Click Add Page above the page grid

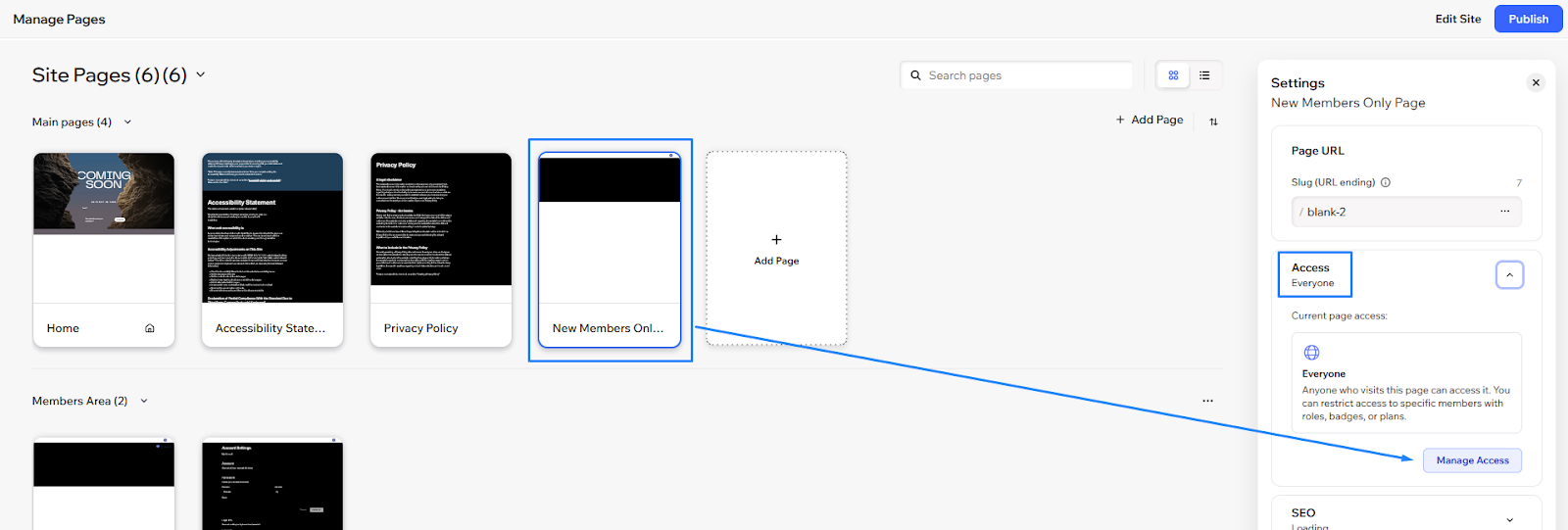point(1150,120)
